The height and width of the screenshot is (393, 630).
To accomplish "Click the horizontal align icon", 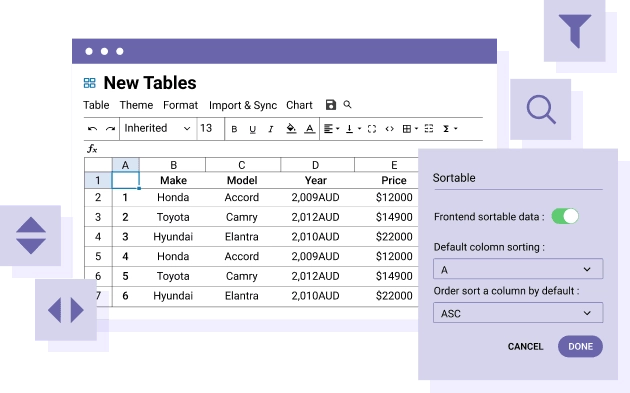I will pos(329,129).
